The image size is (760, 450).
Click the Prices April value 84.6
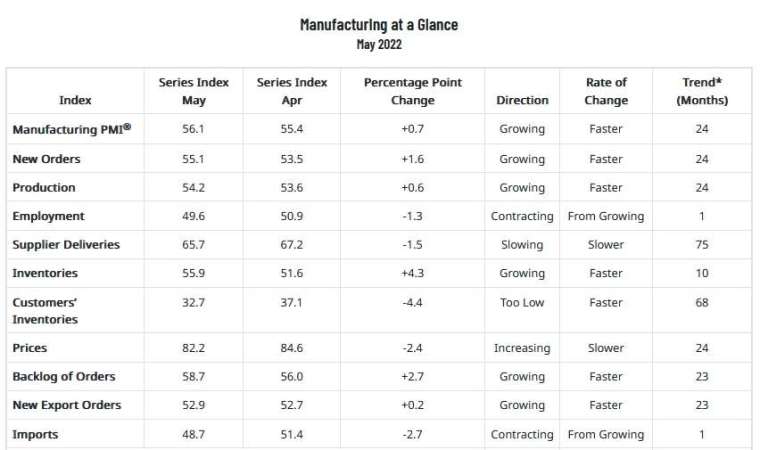point(292,348)
